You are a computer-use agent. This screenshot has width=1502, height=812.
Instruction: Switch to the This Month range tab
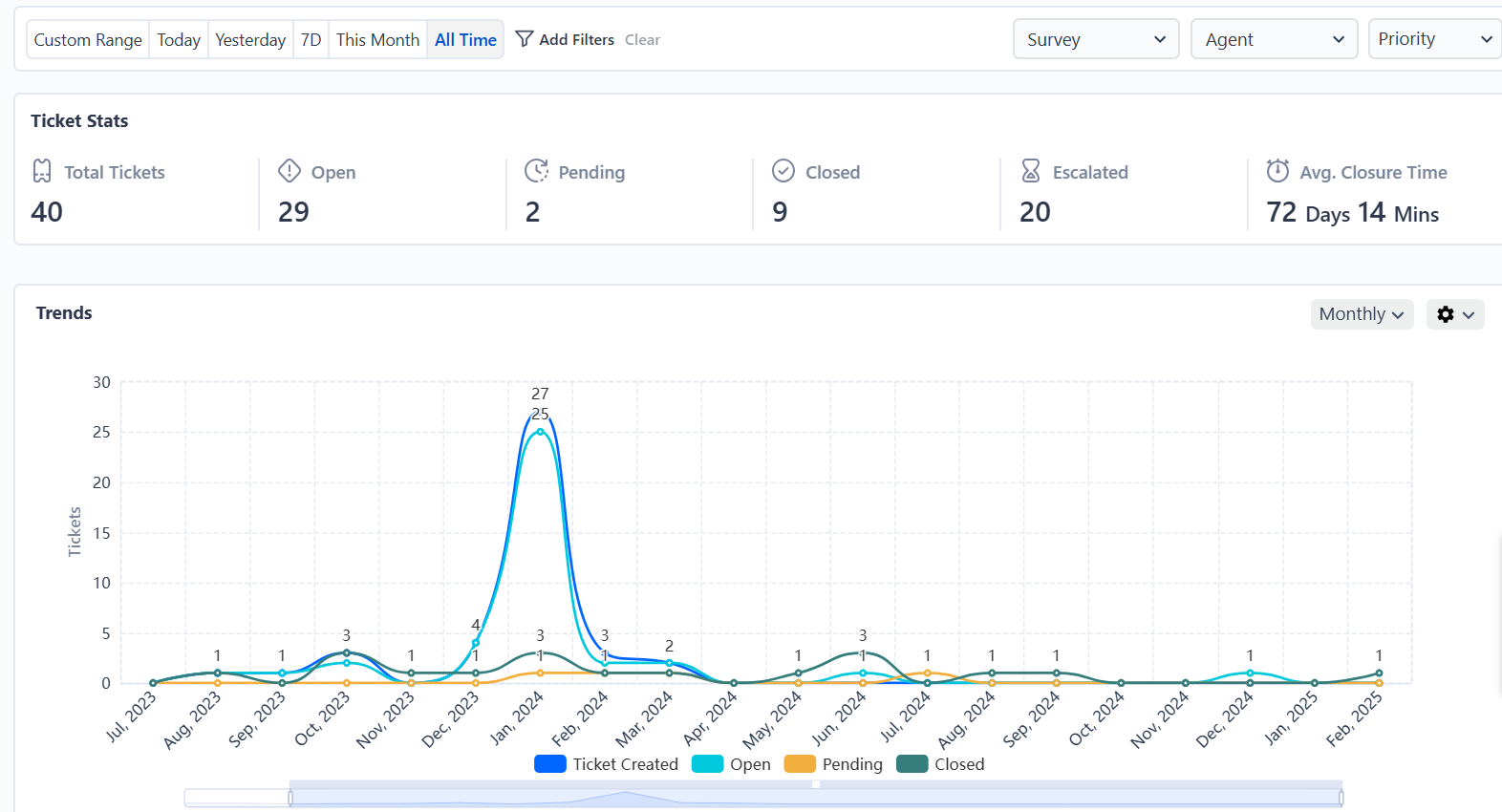377,40
